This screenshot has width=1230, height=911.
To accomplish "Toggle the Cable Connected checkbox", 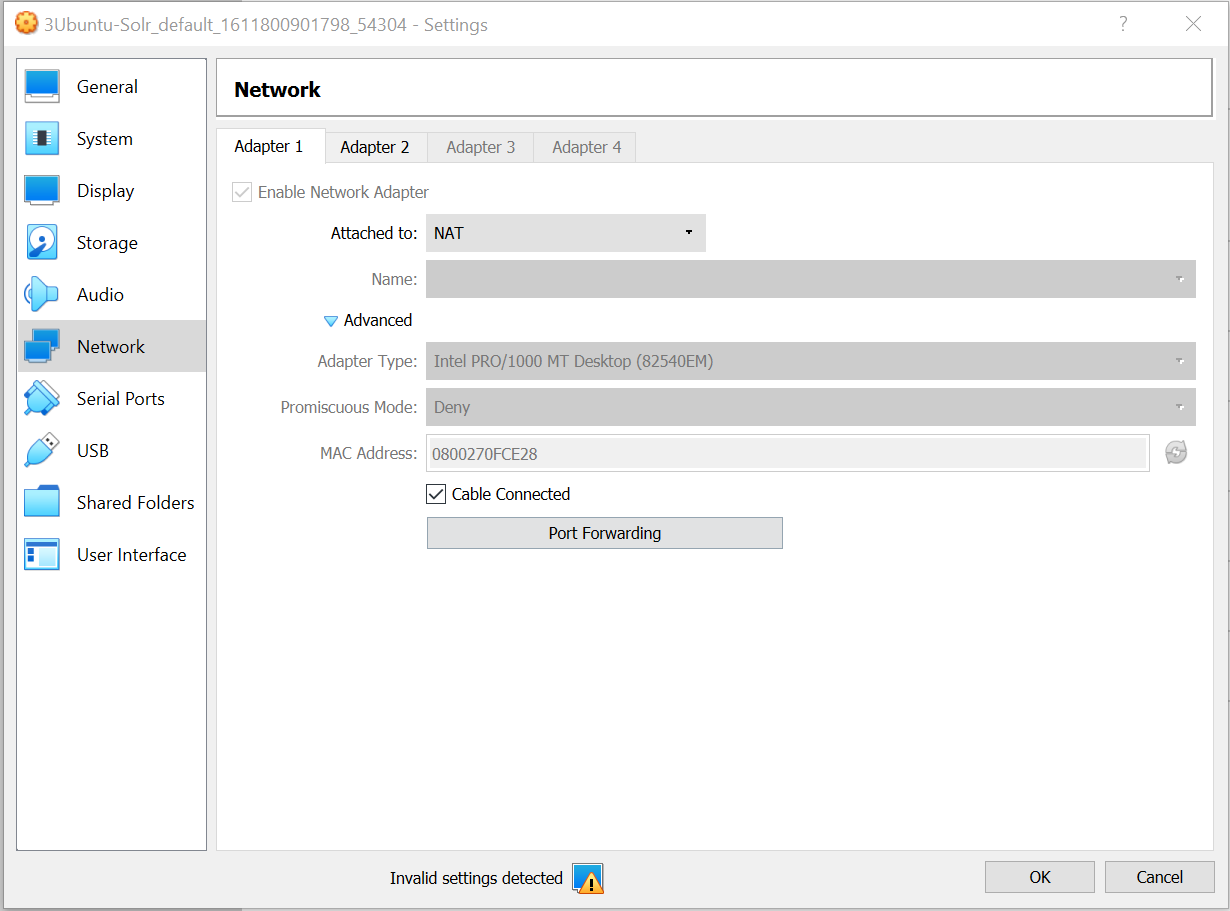I will [x=436, y=493].
